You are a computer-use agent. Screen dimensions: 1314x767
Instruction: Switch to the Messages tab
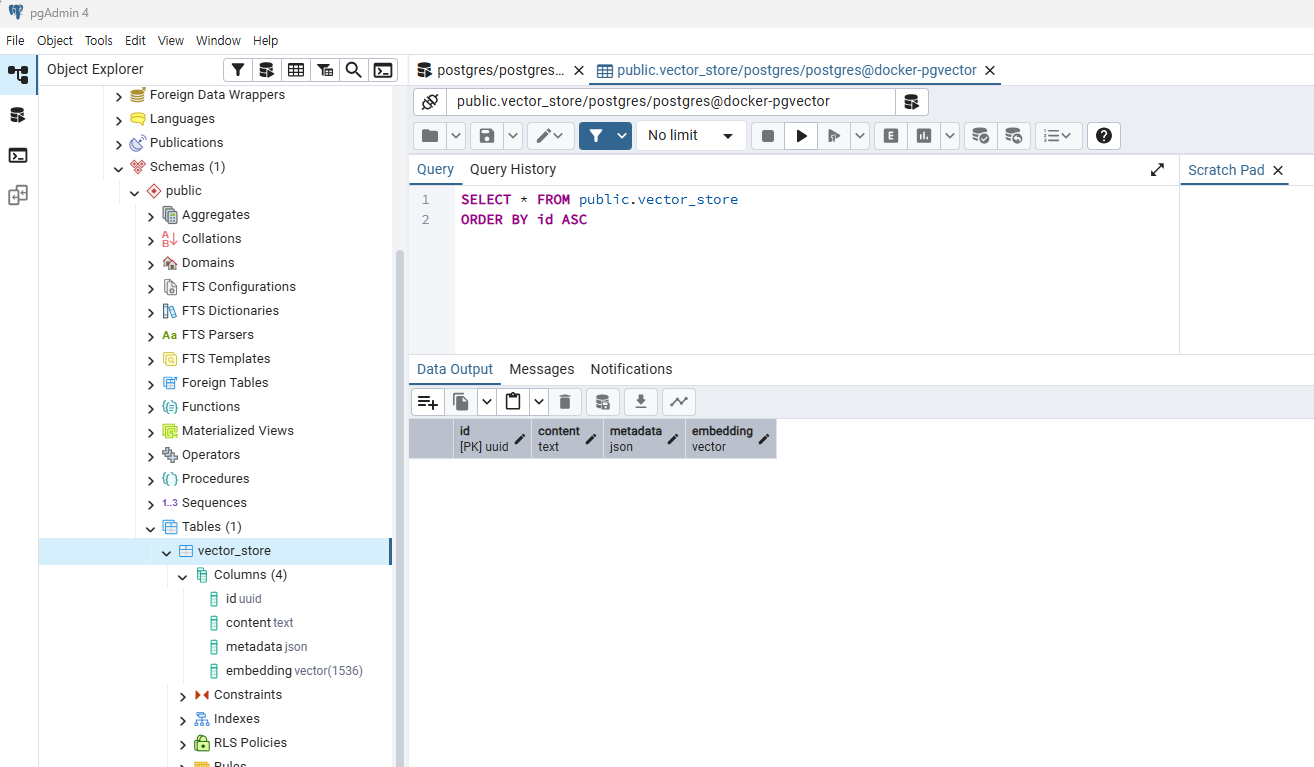tap(542, 369)
